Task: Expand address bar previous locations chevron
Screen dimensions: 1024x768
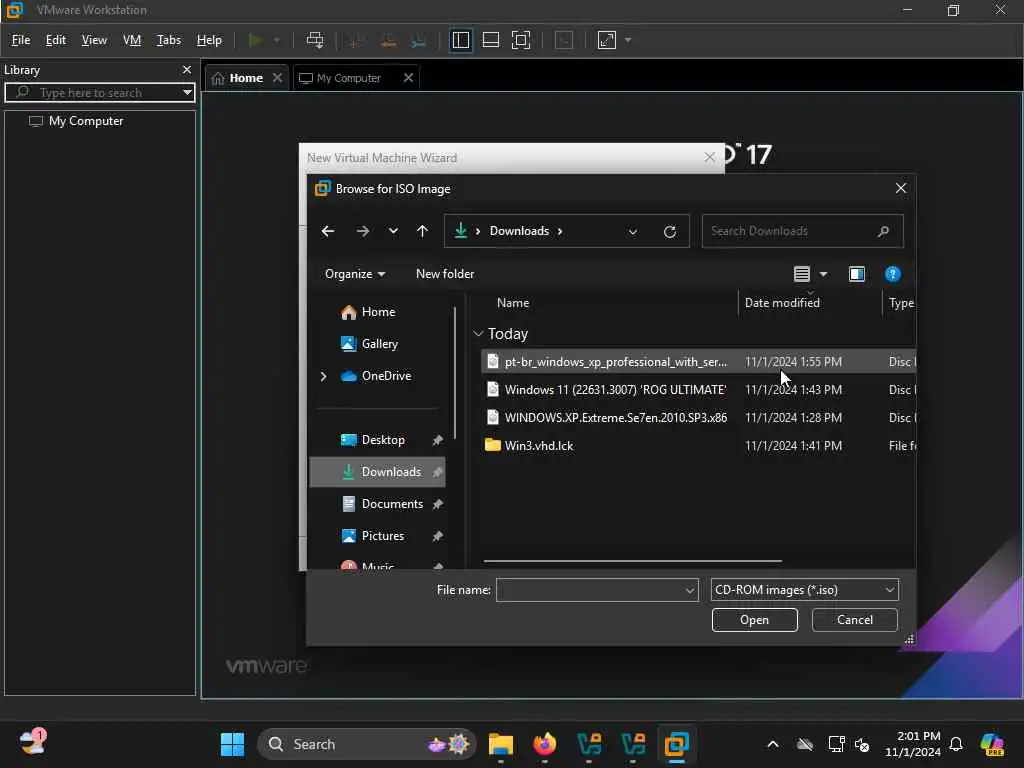Action: tap(632, 232)
